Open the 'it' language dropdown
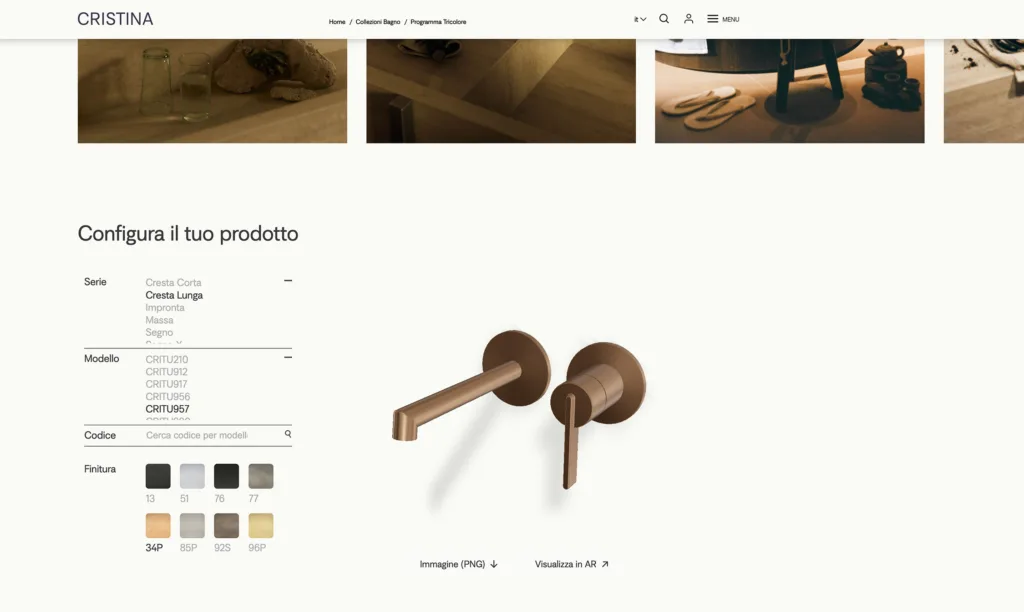1024x612 pixels. point(640,19)
